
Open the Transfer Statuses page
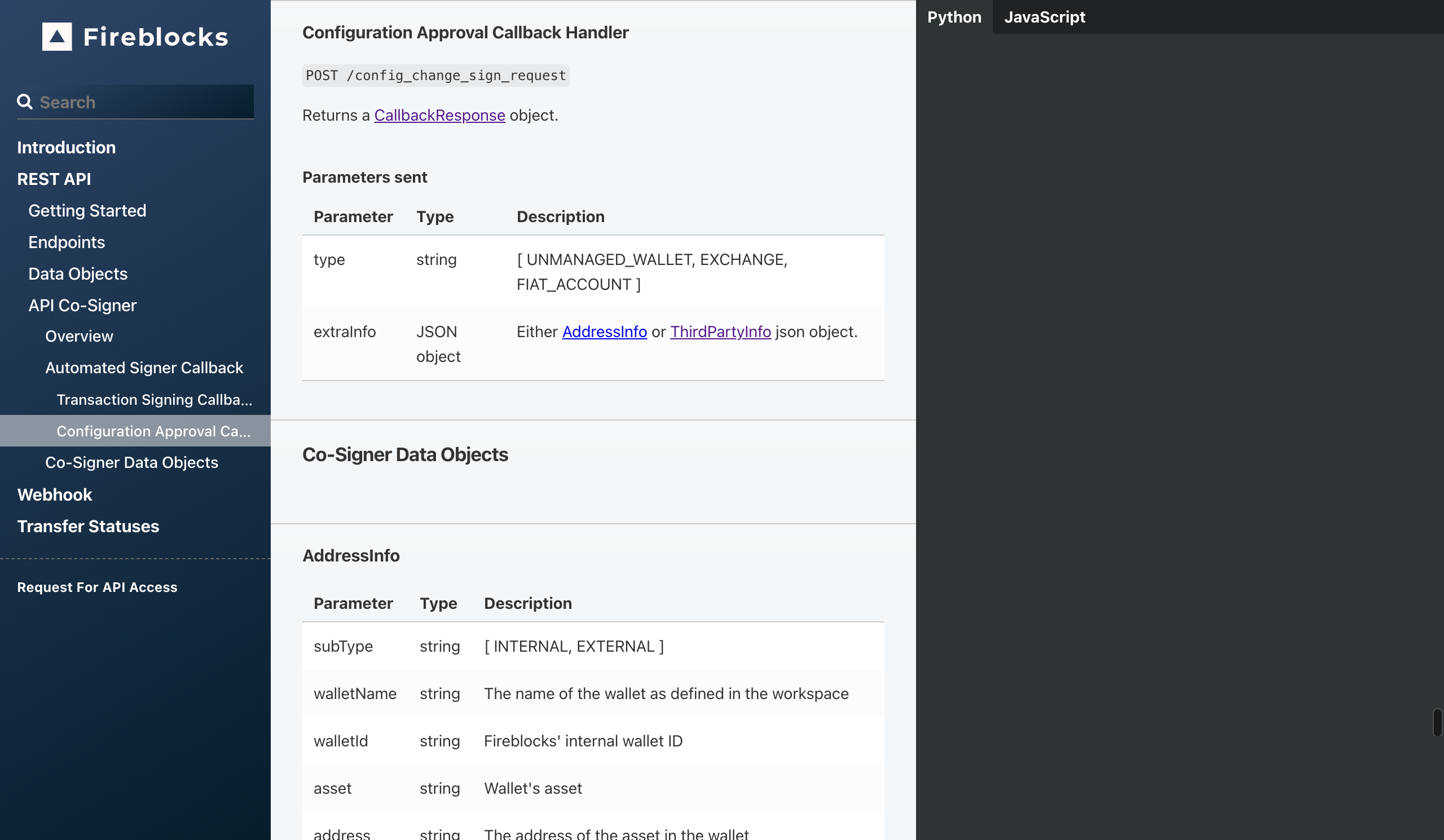[x=87, y=526]
